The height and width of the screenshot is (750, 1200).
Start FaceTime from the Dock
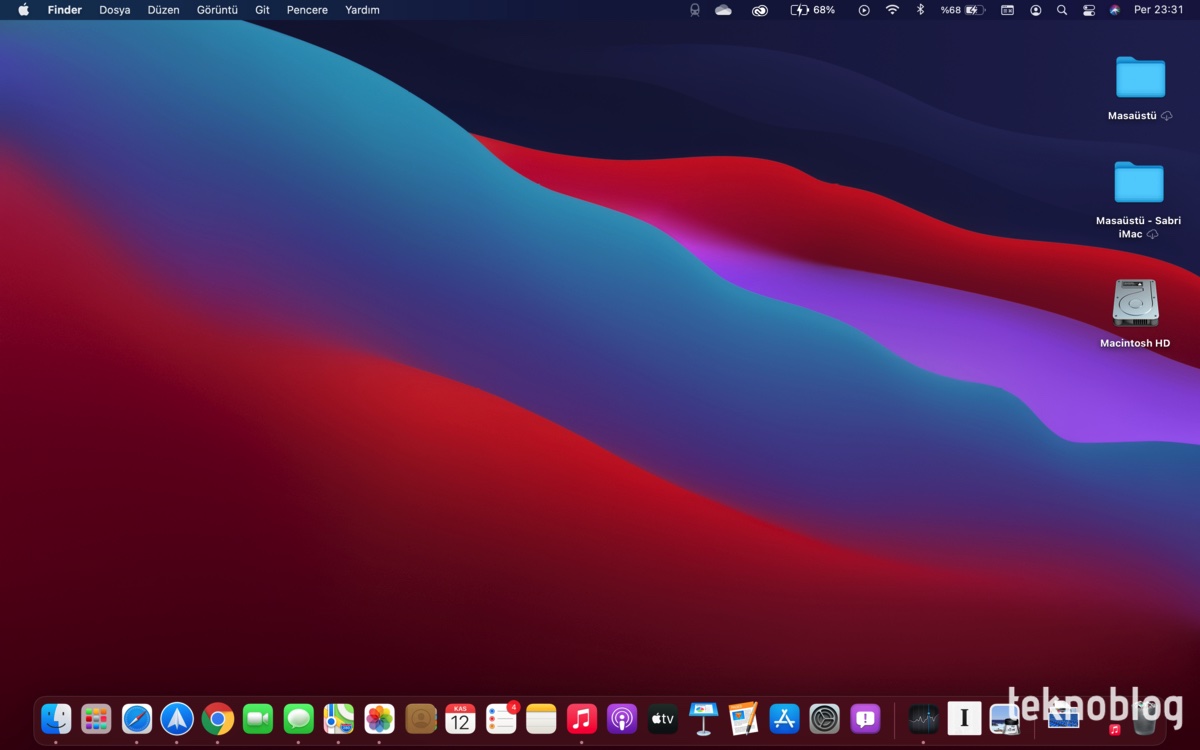point(258,718)
